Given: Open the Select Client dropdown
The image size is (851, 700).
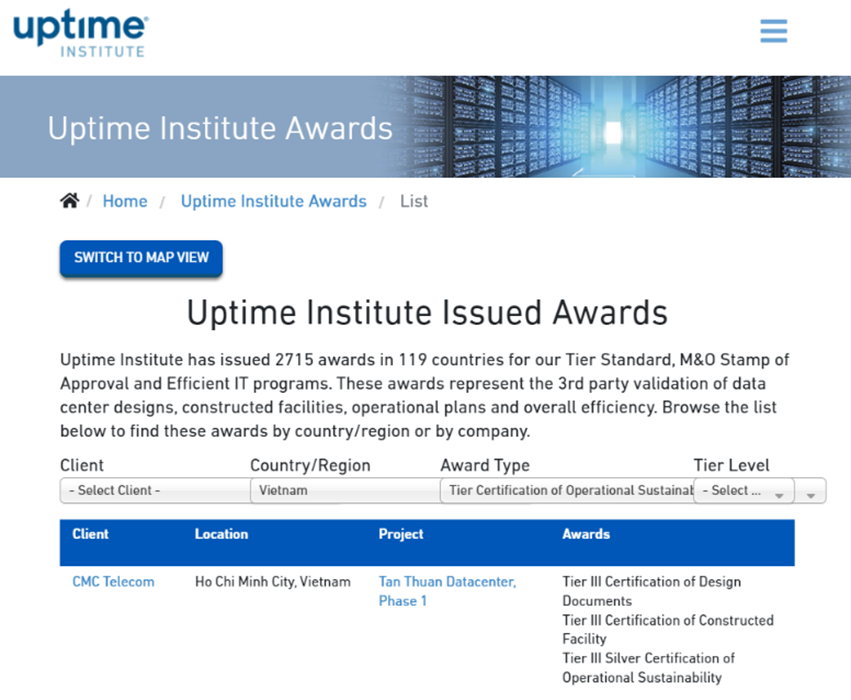Looking at the screenshot, I should click(x=154, y=491).
